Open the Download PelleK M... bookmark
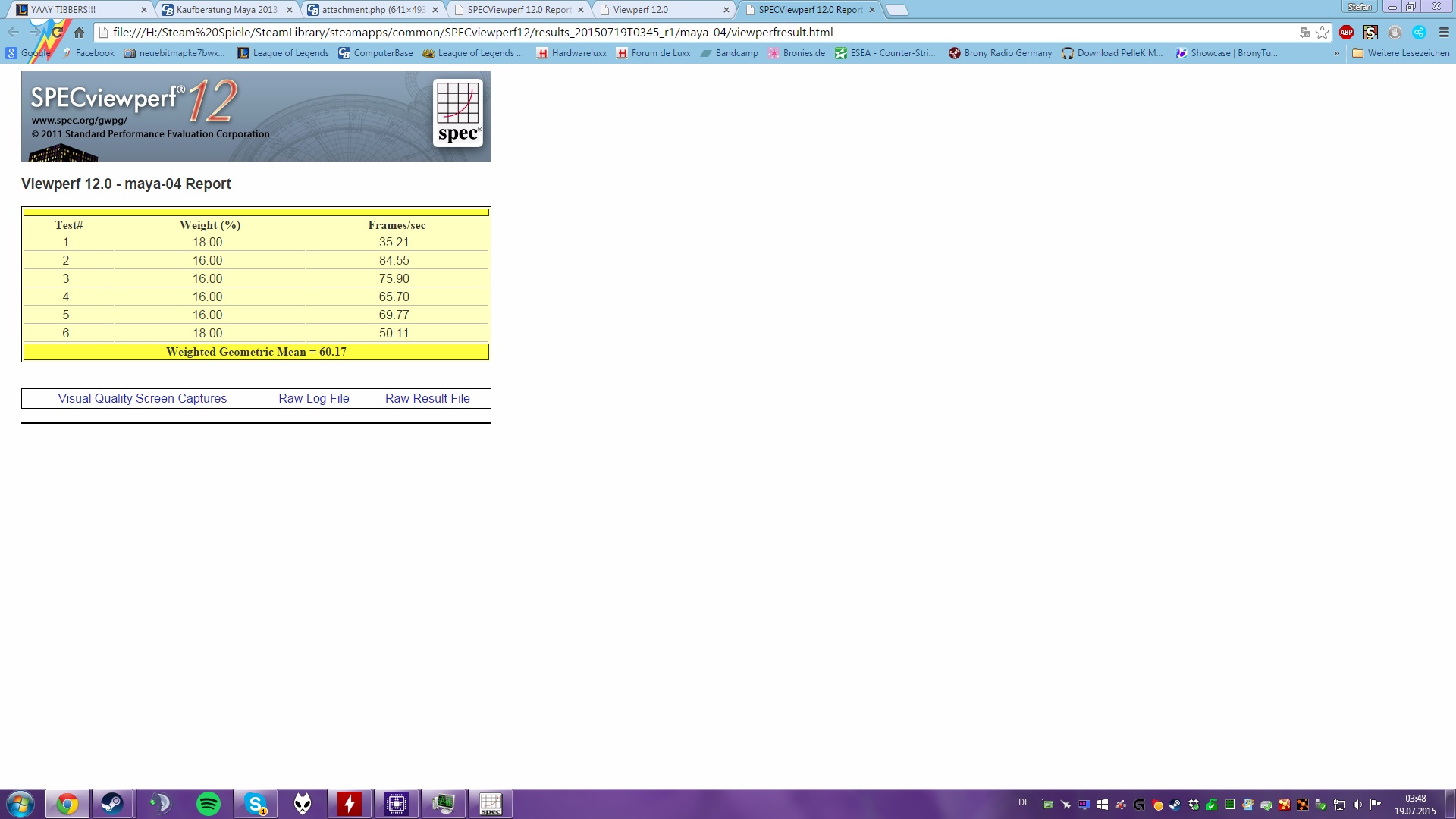Image resolution: width=1456 pixels, height=819 pixels. [x=1112, y=53]
